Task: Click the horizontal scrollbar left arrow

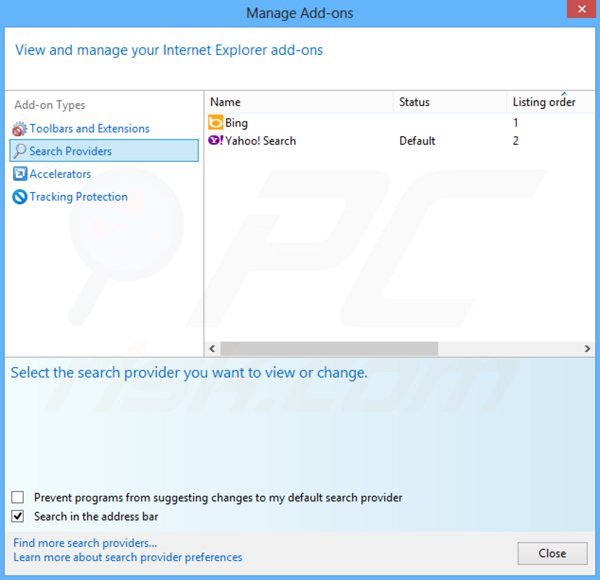Action: [x=212, y=349]
